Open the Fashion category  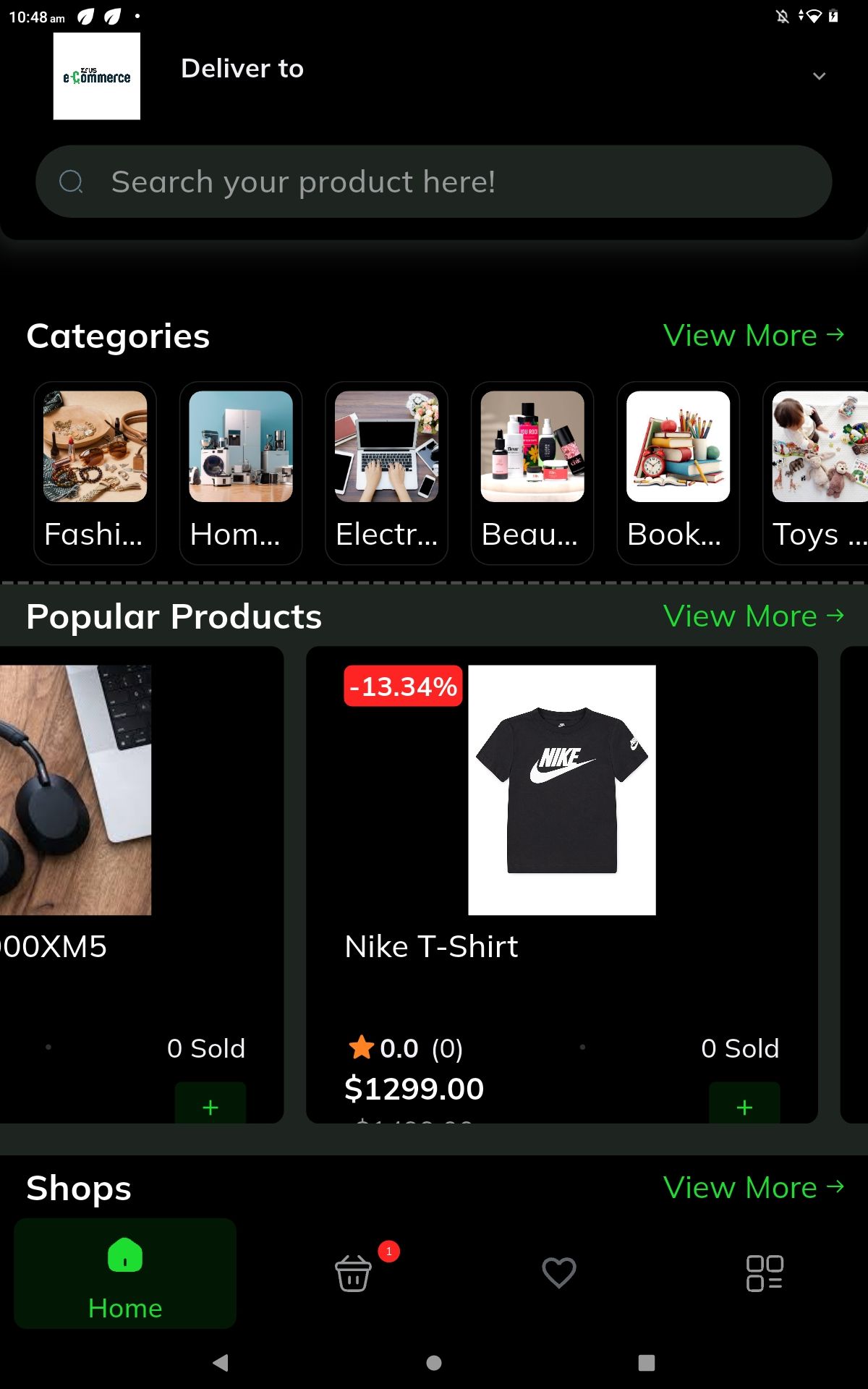[x=95, y=473]
